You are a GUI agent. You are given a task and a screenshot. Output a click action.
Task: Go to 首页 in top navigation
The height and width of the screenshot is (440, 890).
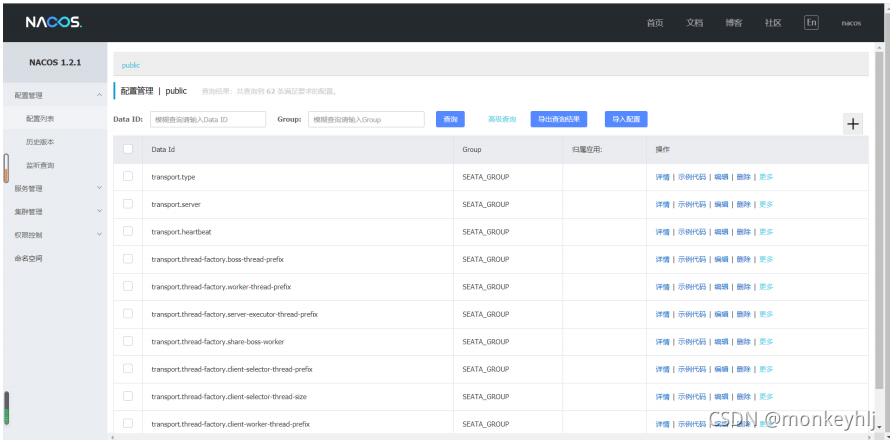point(654,23)
